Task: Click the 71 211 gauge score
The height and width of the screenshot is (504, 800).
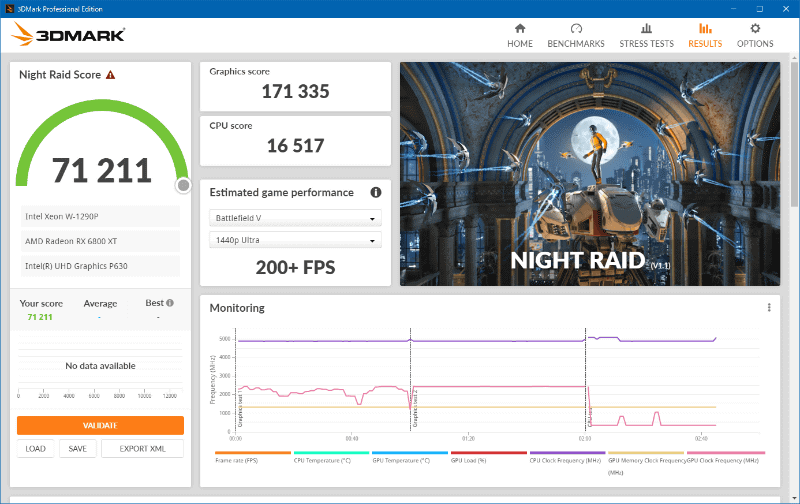Action: tap(102, 170)
